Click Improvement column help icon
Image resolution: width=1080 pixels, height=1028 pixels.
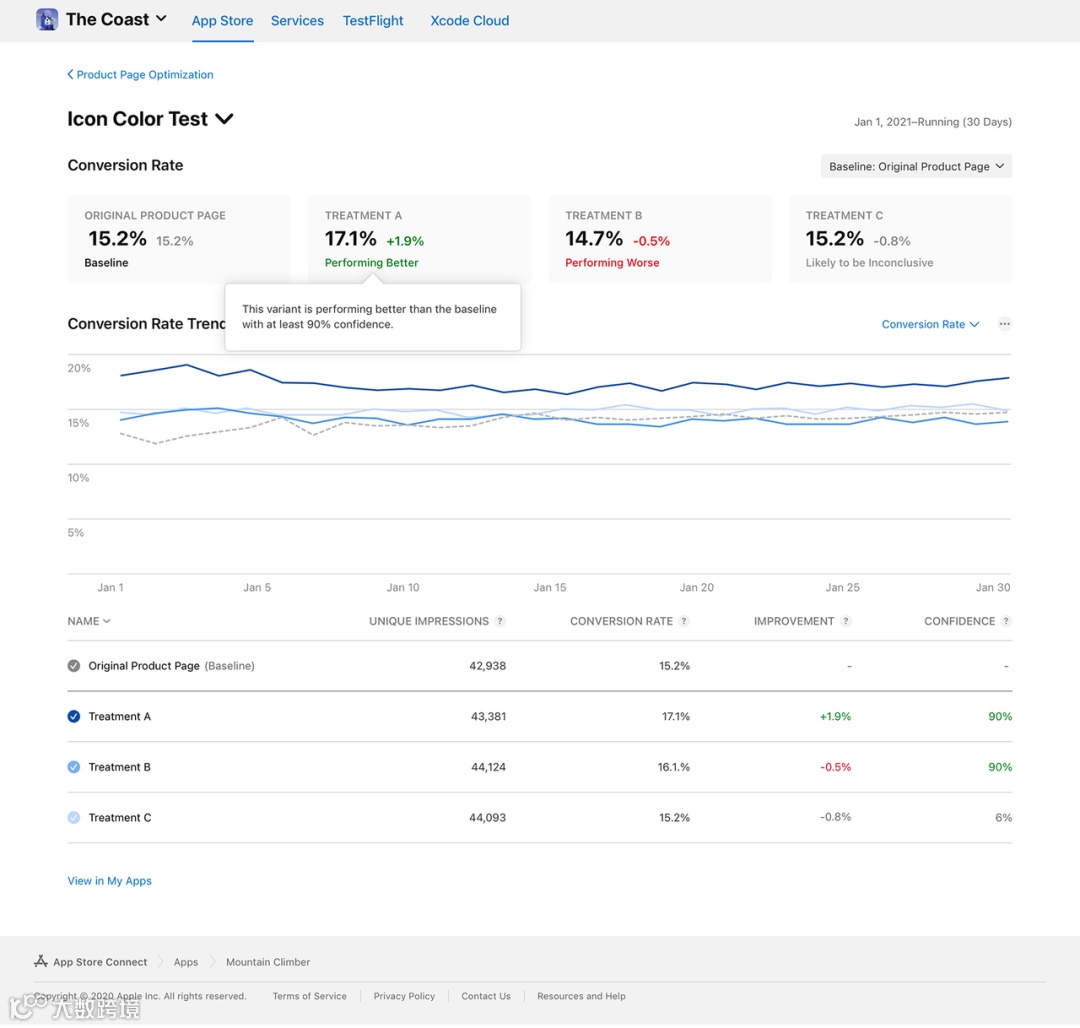845,621
